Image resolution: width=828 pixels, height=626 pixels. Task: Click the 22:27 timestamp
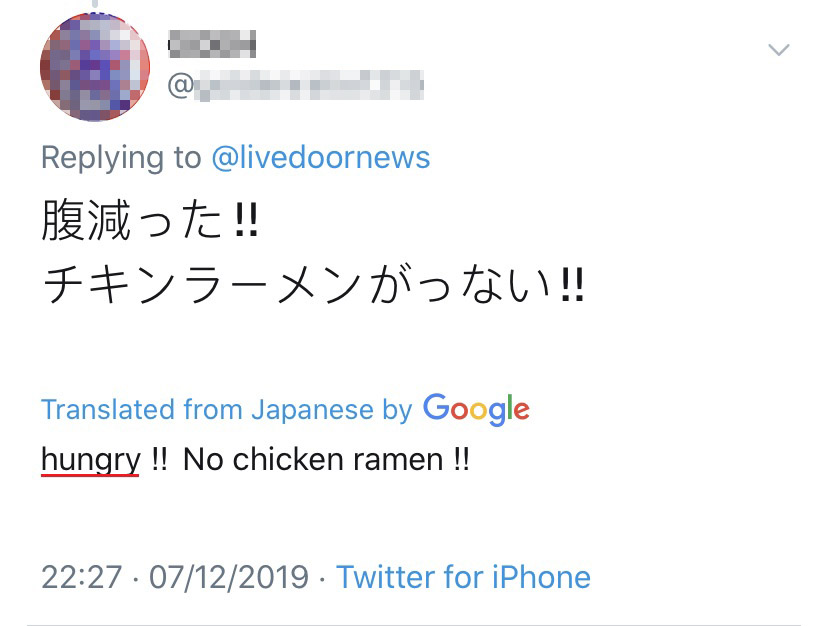(x=81, y=577)
